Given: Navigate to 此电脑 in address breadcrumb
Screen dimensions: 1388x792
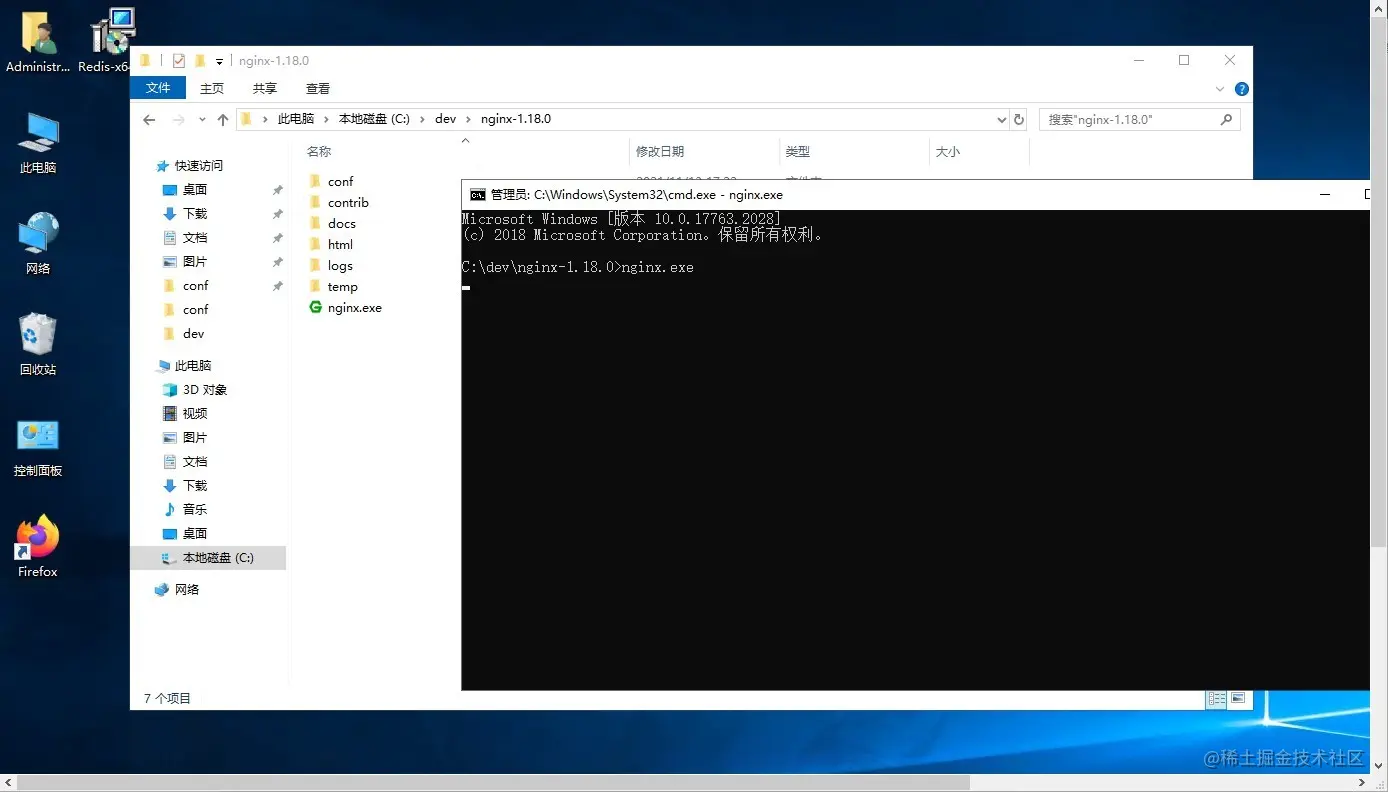Looking at the screenshot, I should [x=296, y=119].
